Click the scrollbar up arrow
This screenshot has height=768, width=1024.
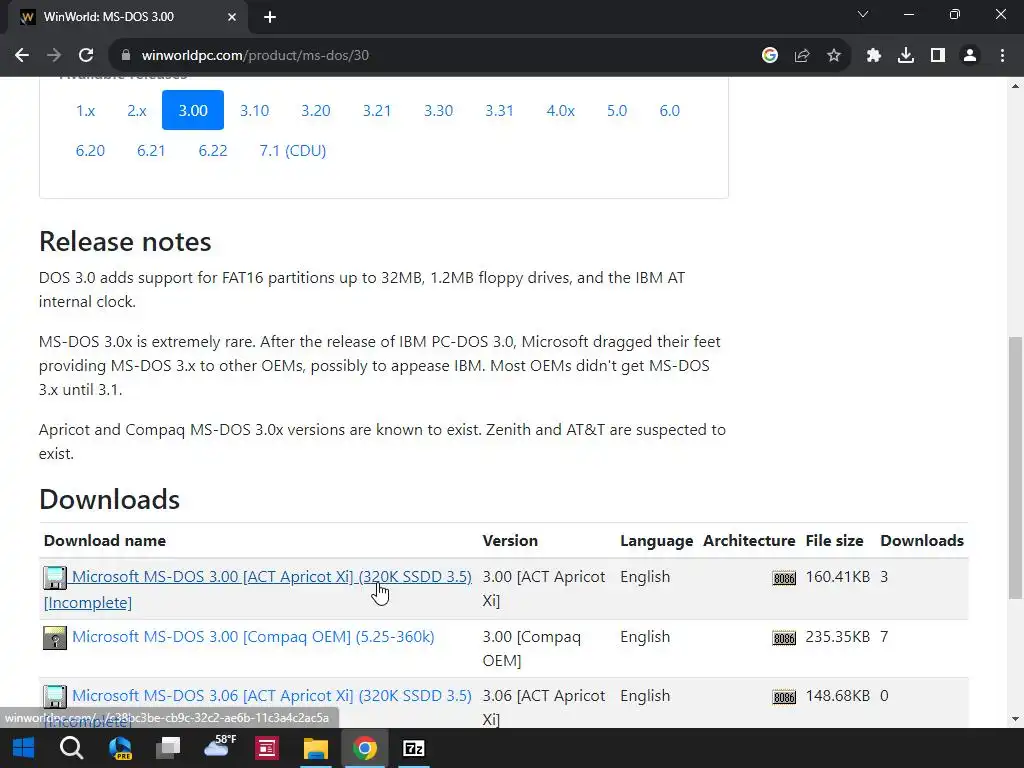(x=1015, y=86)
